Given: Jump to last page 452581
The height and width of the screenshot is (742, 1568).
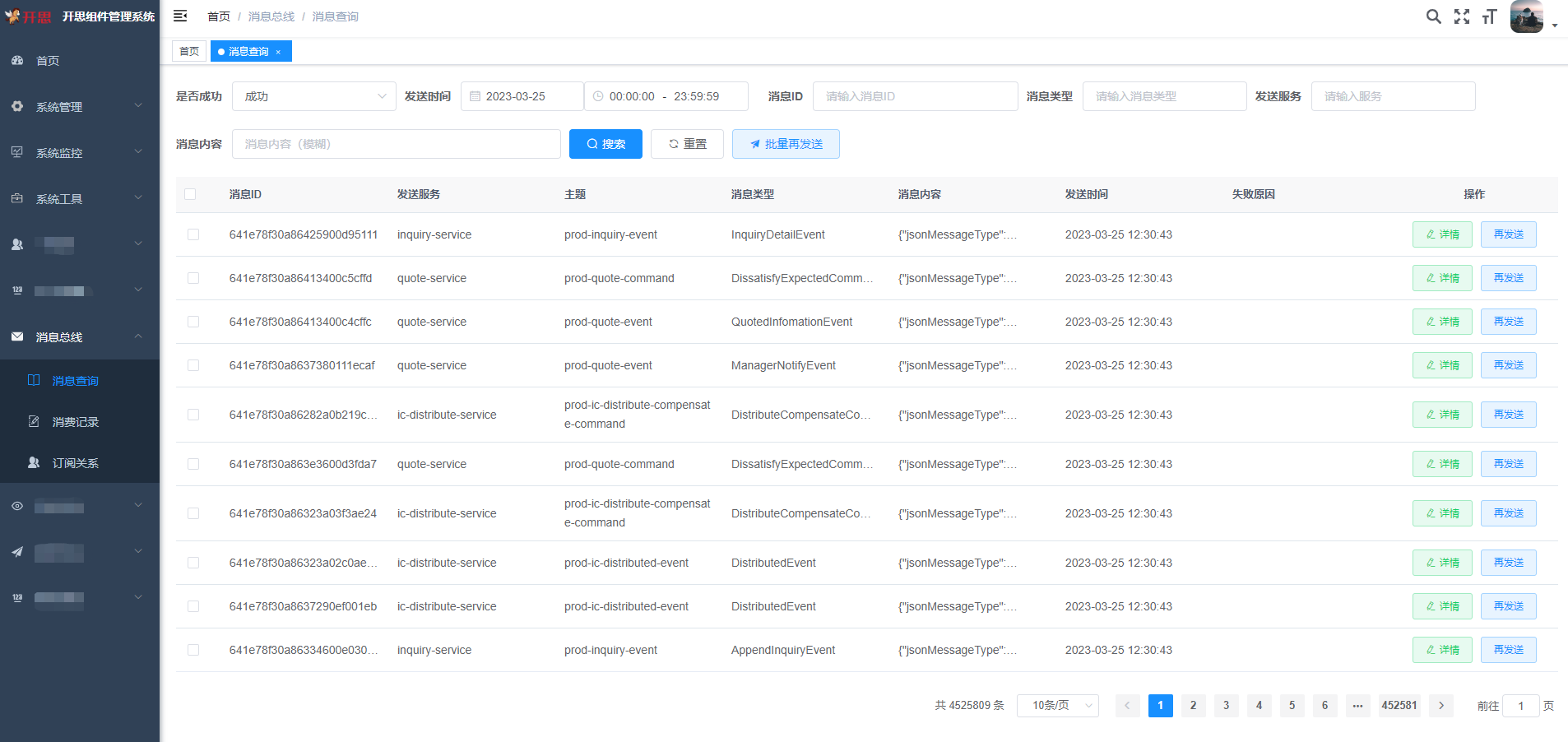Looking at the screenshot, I should pos(1399,706).
